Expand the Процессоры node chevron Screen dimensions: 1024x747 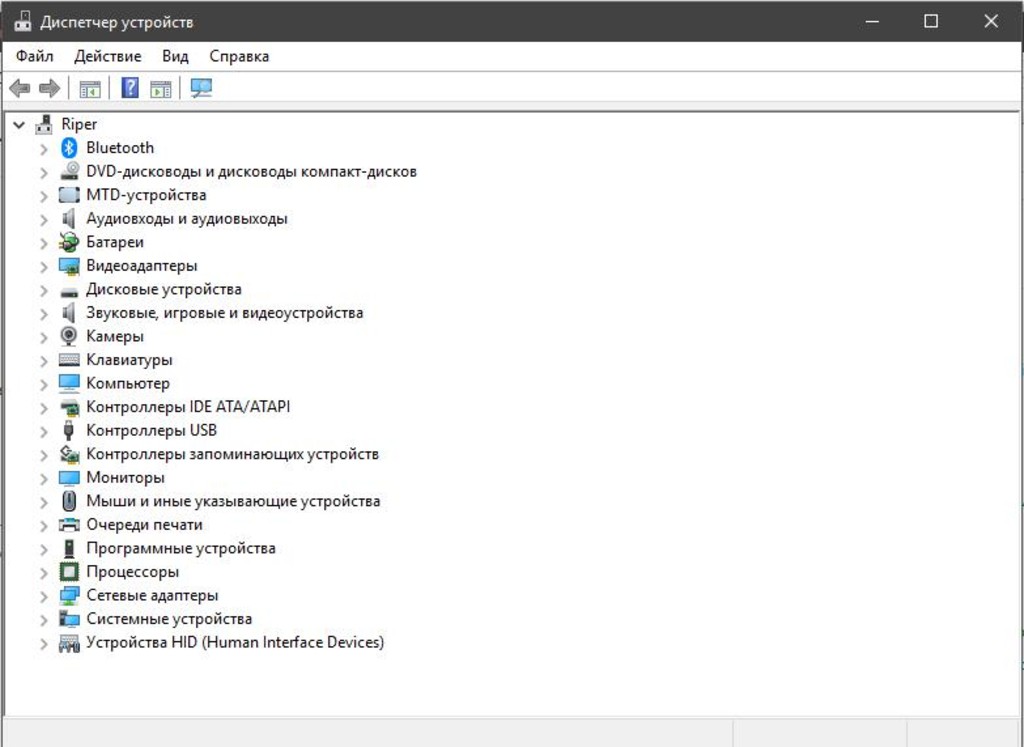[x=44, y=572]
